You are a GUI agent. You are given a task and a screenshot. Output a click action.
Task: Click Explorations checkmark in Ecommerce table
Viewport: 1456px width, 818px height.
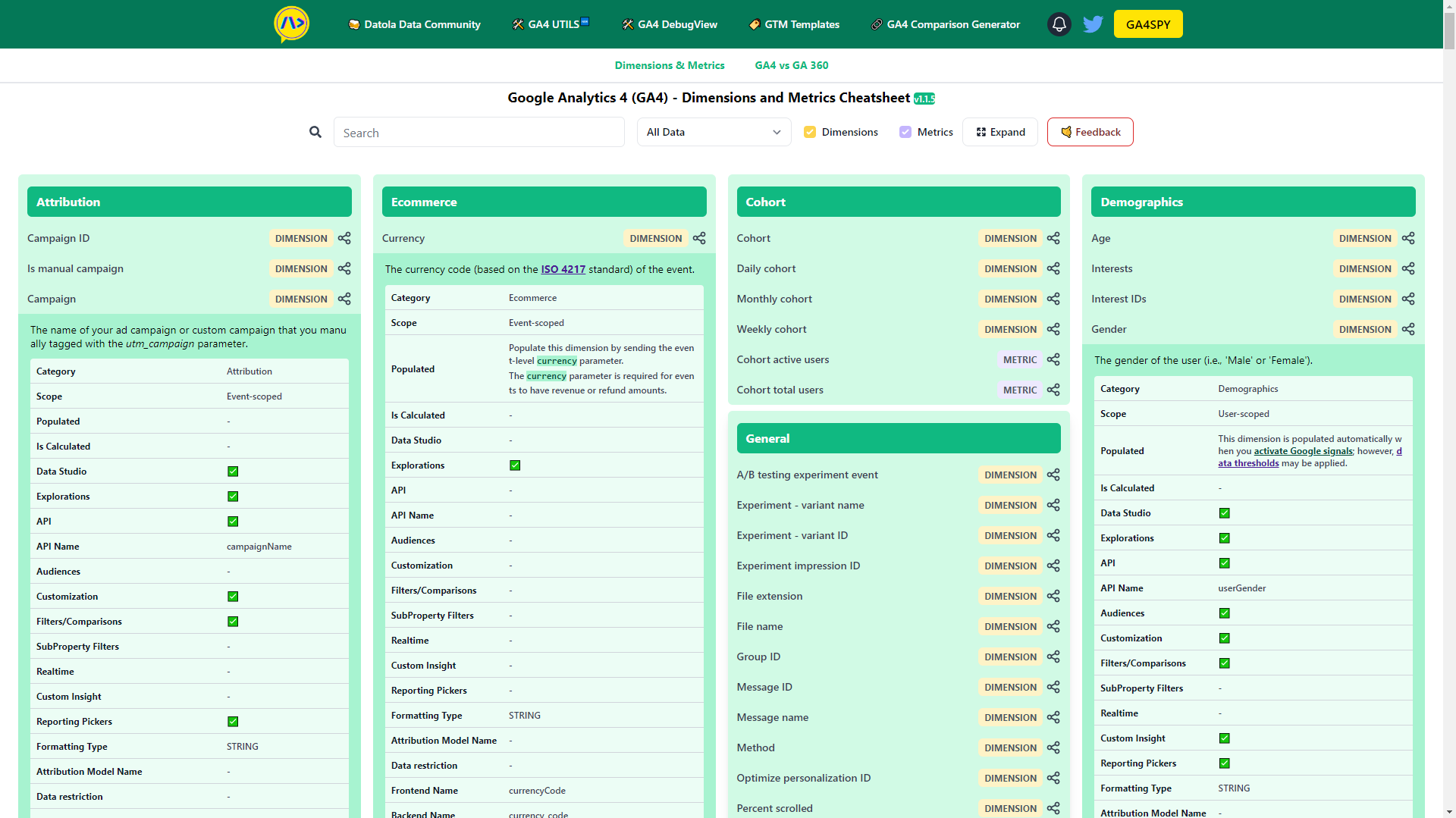(515, 465)
